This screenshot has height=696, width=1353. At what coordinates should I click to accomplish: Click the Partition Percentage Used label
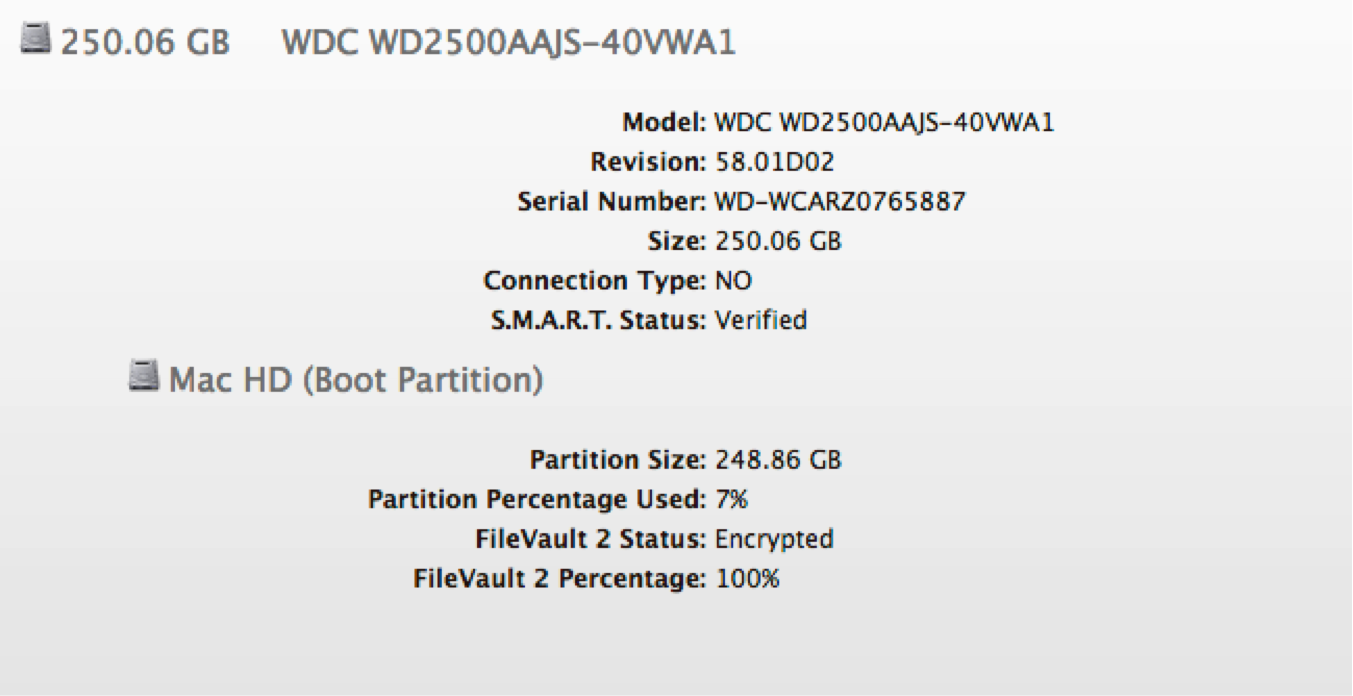point(537,499)
